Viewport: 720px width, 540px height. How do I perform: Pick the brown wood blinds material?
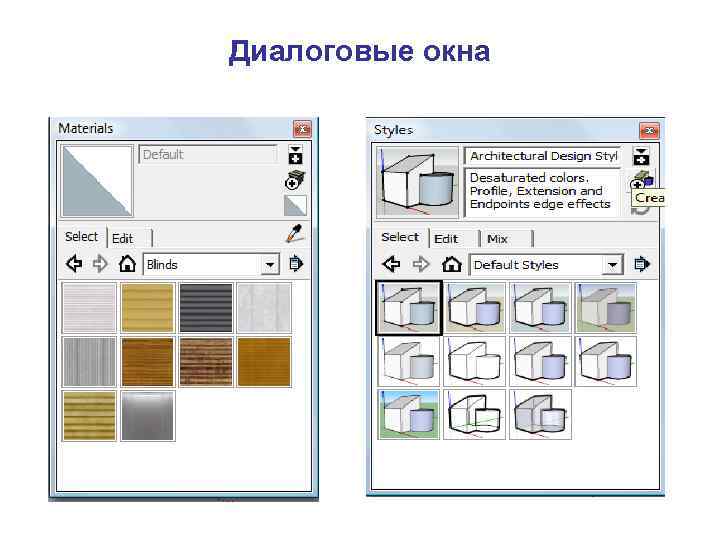148,362
